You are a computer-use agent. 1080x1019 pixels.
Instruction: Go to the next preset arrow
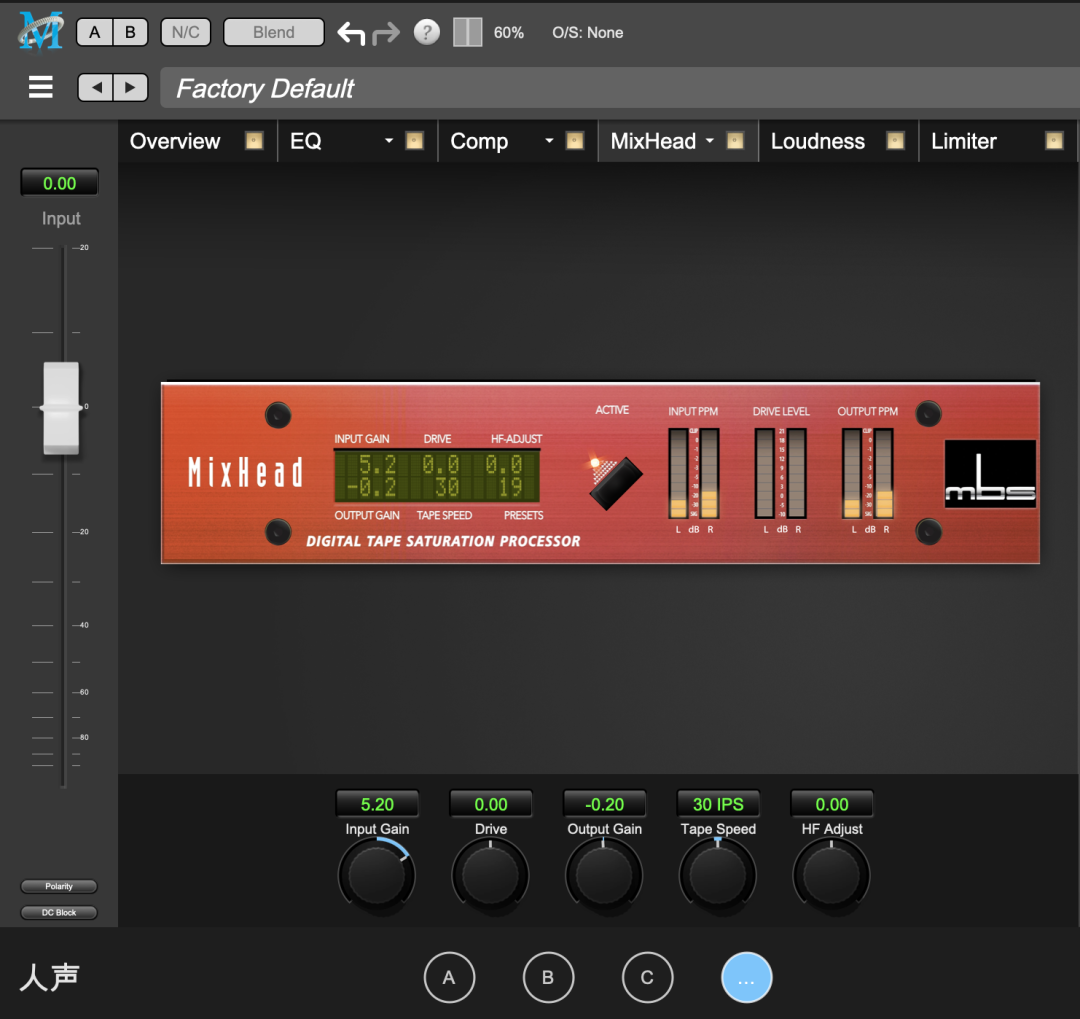pos(130,88)
